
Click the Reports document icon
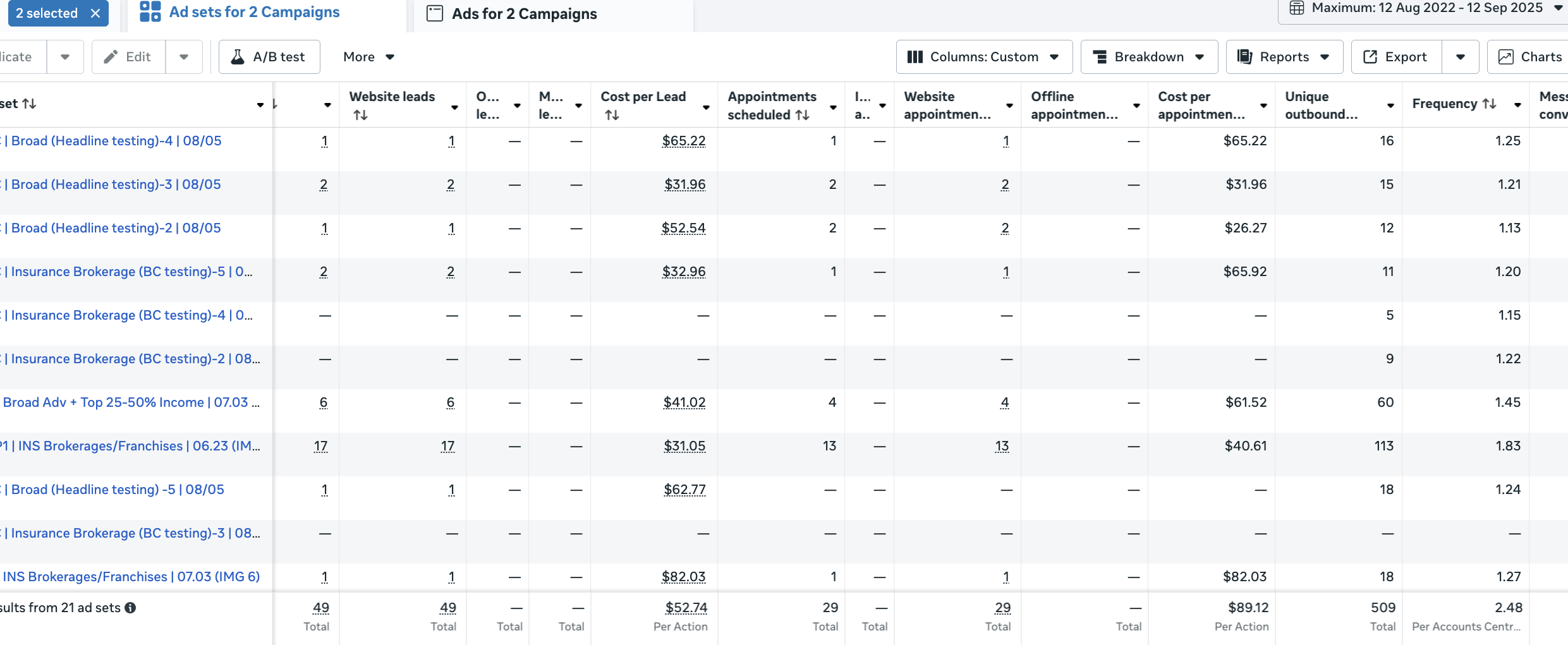1244,57
